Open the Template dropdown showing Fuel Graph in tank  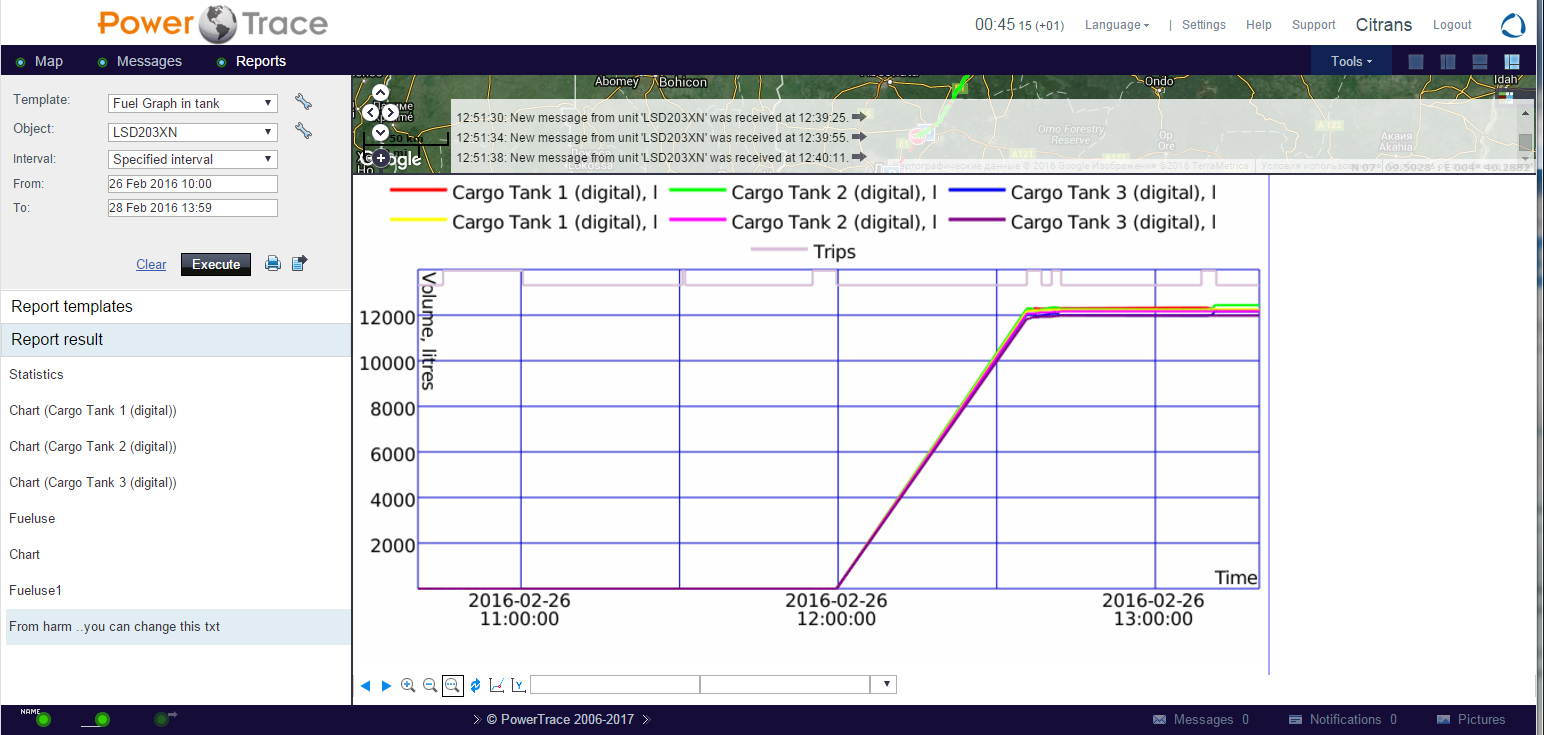coord(192,103)
